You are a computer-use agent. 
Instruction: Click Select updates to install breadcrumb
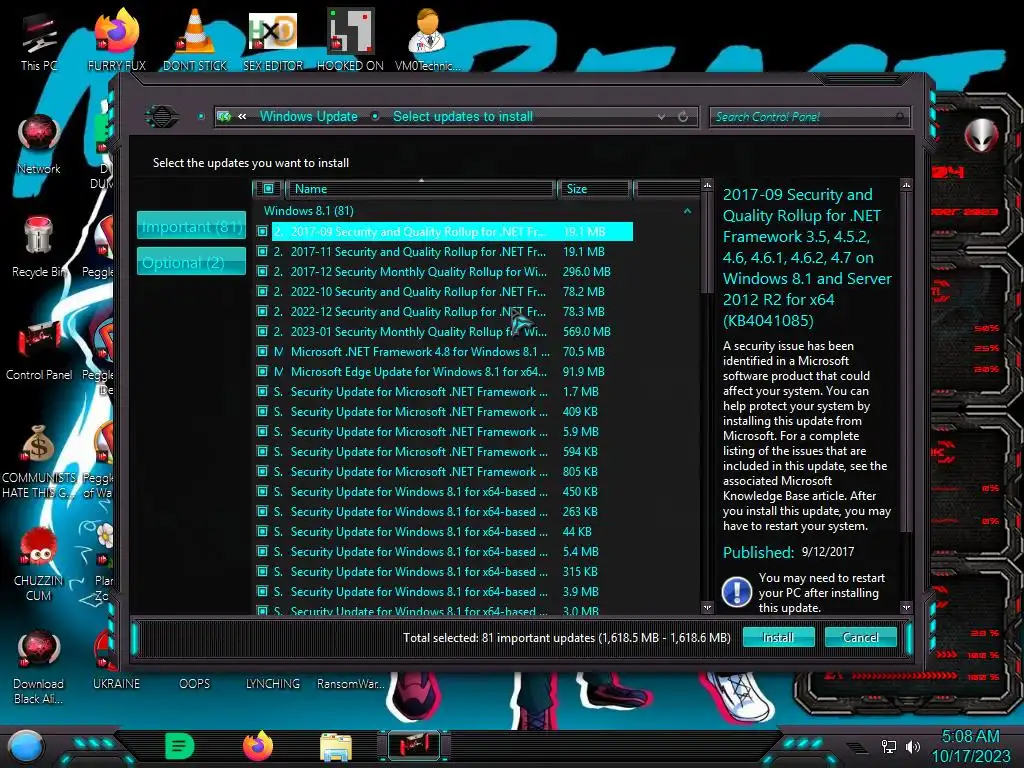pyautogui.click(x=462, y=116)
